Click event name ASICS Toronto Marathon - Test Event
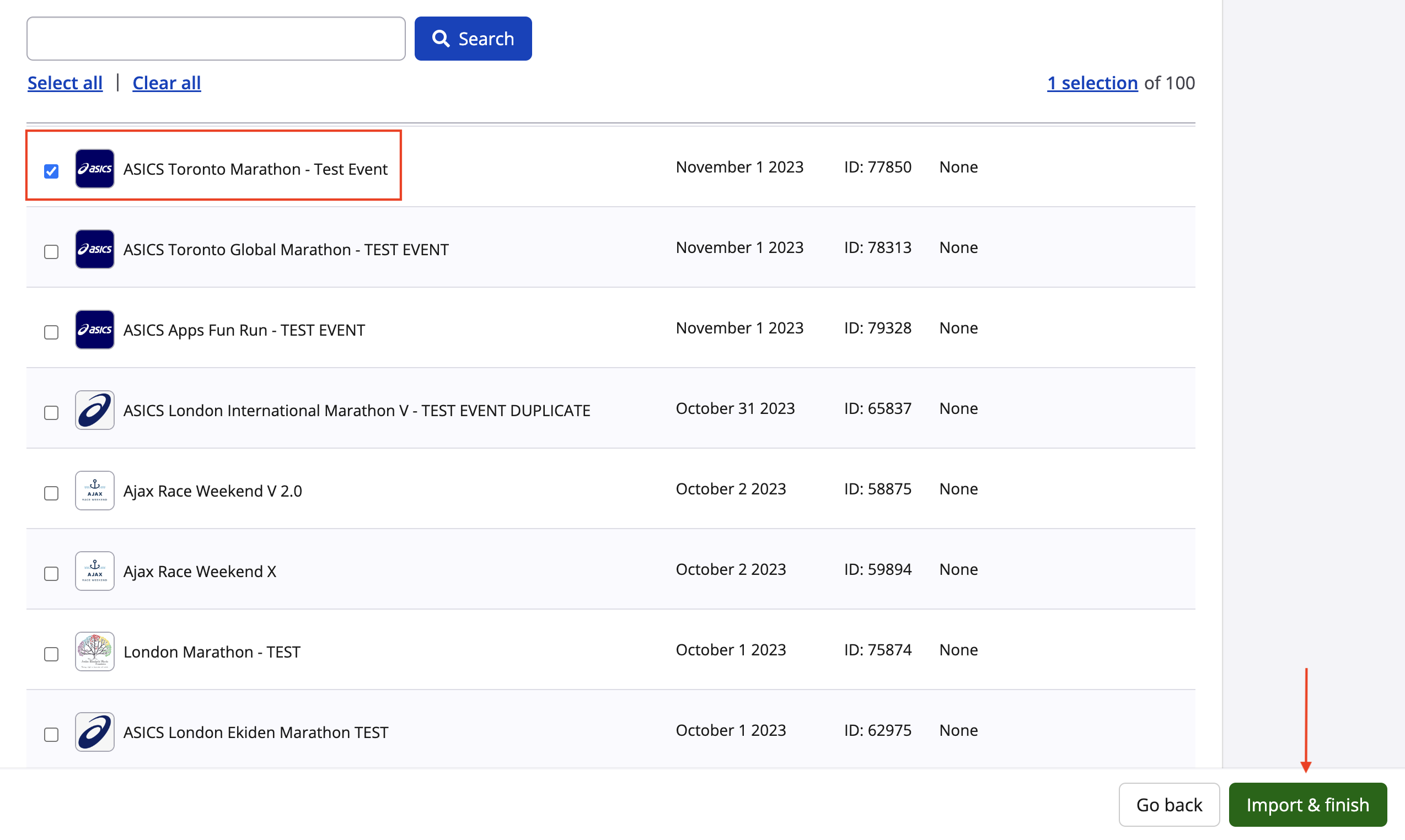The image size is (1405, 840). coord(255,169)
